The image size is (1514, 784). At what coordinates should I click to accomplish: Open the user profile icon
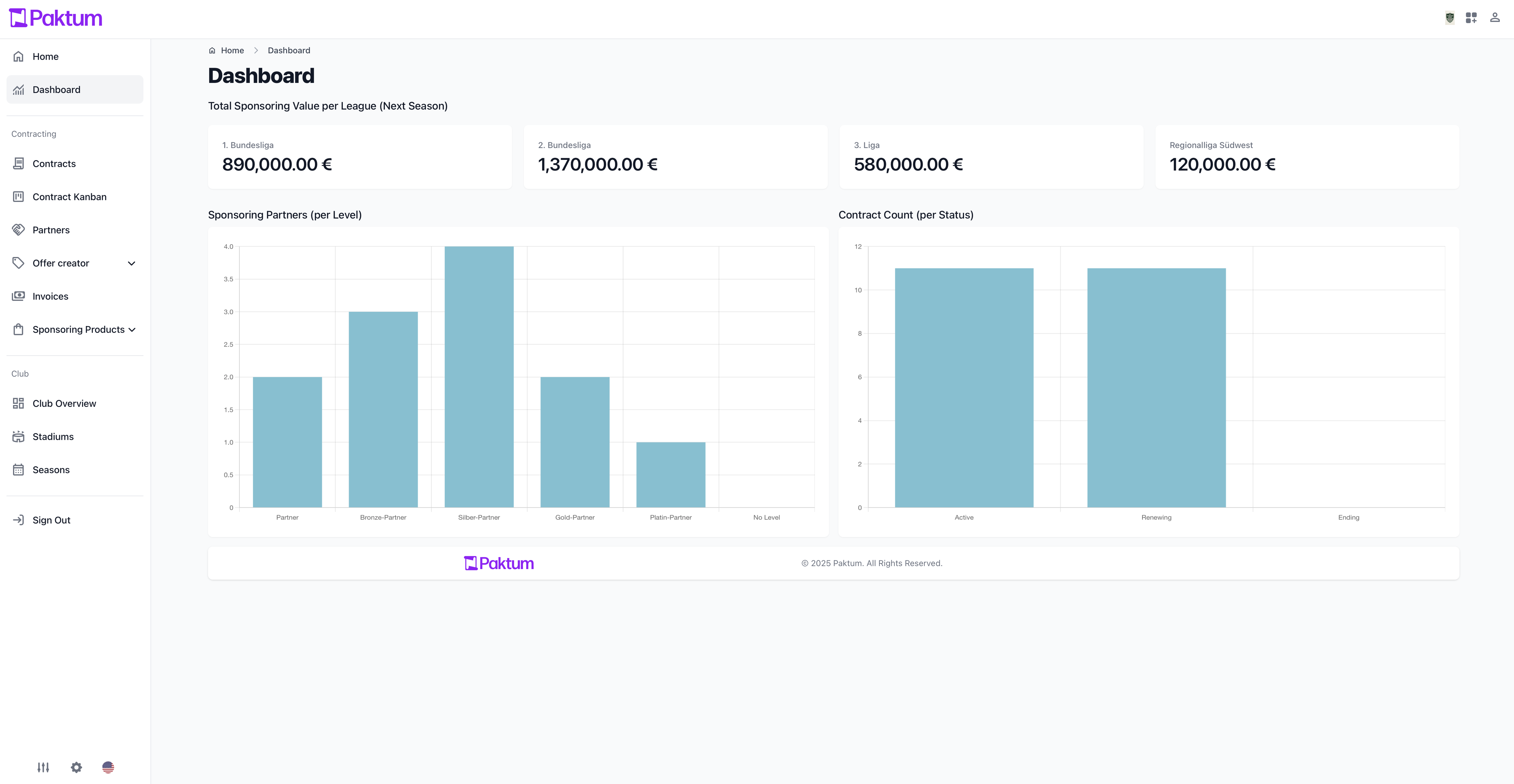coord(1495,18)
